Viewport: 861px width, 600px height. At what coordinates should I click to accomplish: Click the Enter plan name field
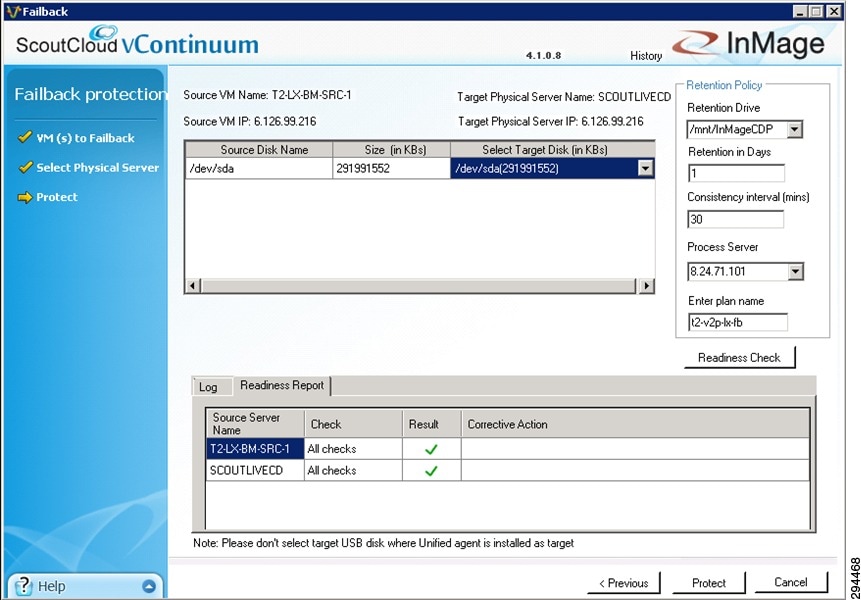tap(737, 322)
